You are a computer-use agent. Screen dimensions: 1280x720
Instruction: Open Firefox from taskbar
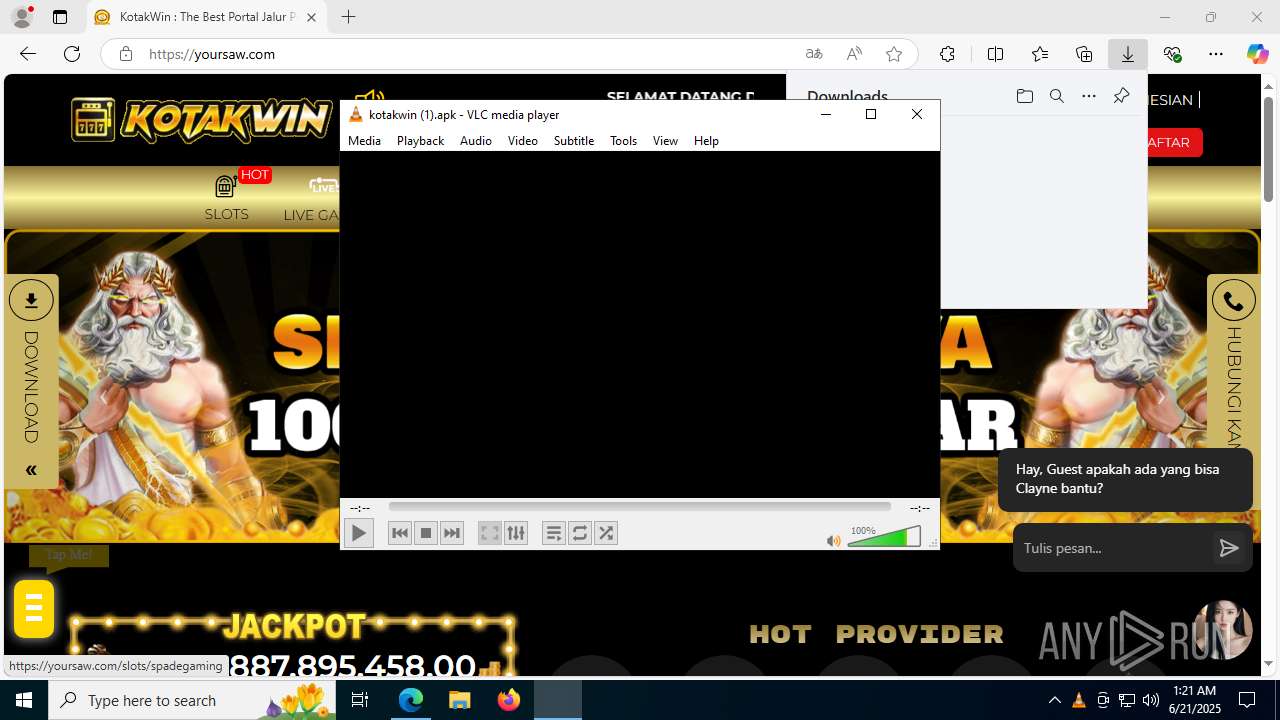pos(509,700)
